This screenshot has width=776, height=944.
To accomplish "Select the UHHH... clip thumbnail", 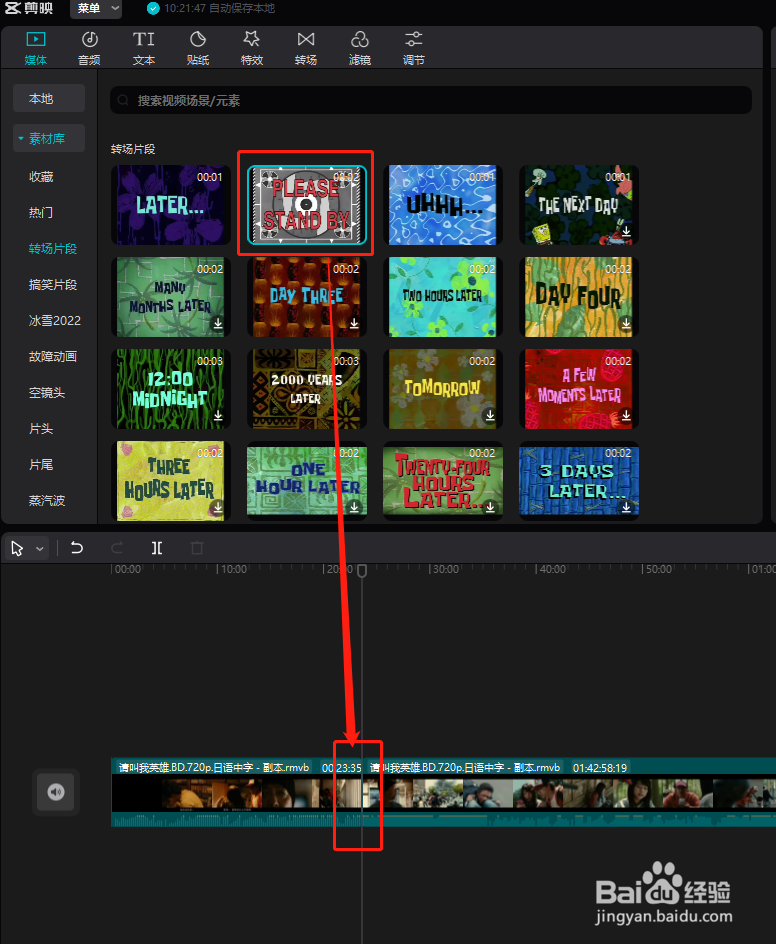I will tap(442, 205).
